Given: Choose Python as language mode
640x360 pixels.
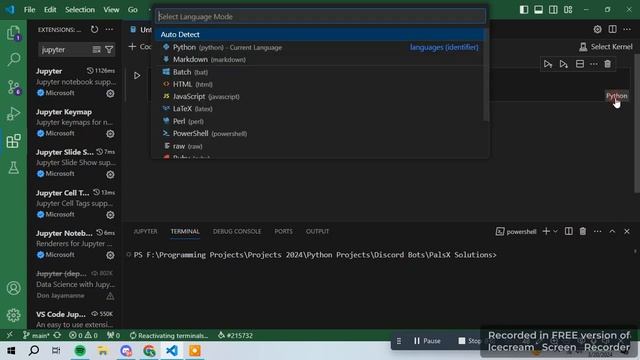Looking at the screenshot, I should point(320,47).
